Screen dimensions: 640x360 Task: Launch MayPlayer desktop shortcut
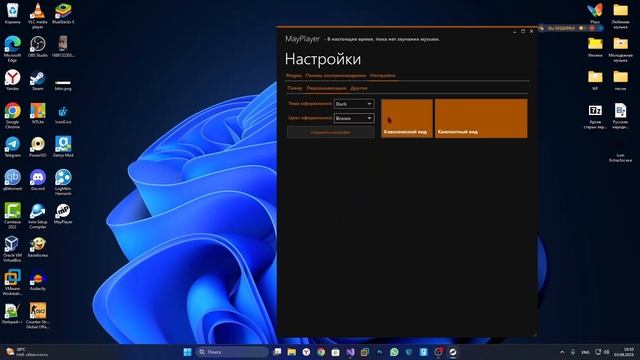[x=63, y=213]
